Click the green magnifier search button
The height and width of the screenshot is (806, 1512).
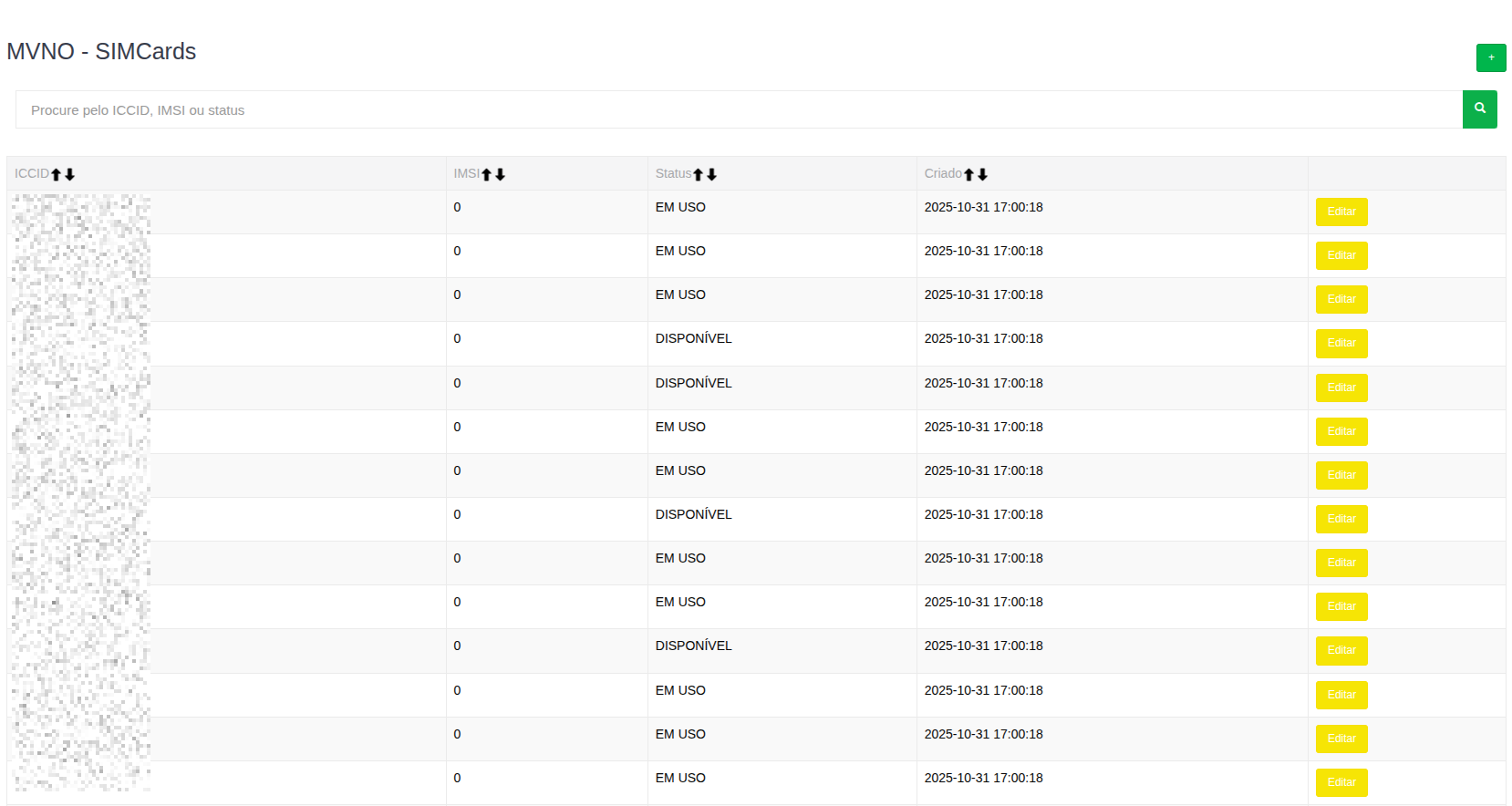[1479, 109]
